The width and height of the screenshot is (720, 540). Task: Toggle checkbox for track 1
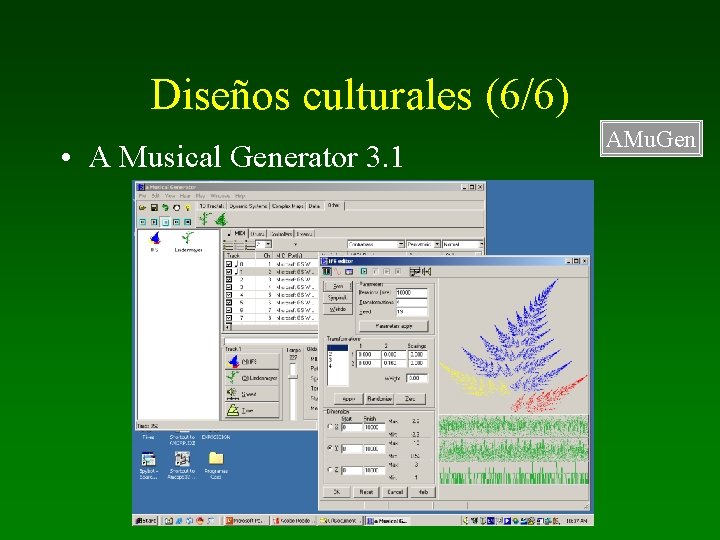229,272
